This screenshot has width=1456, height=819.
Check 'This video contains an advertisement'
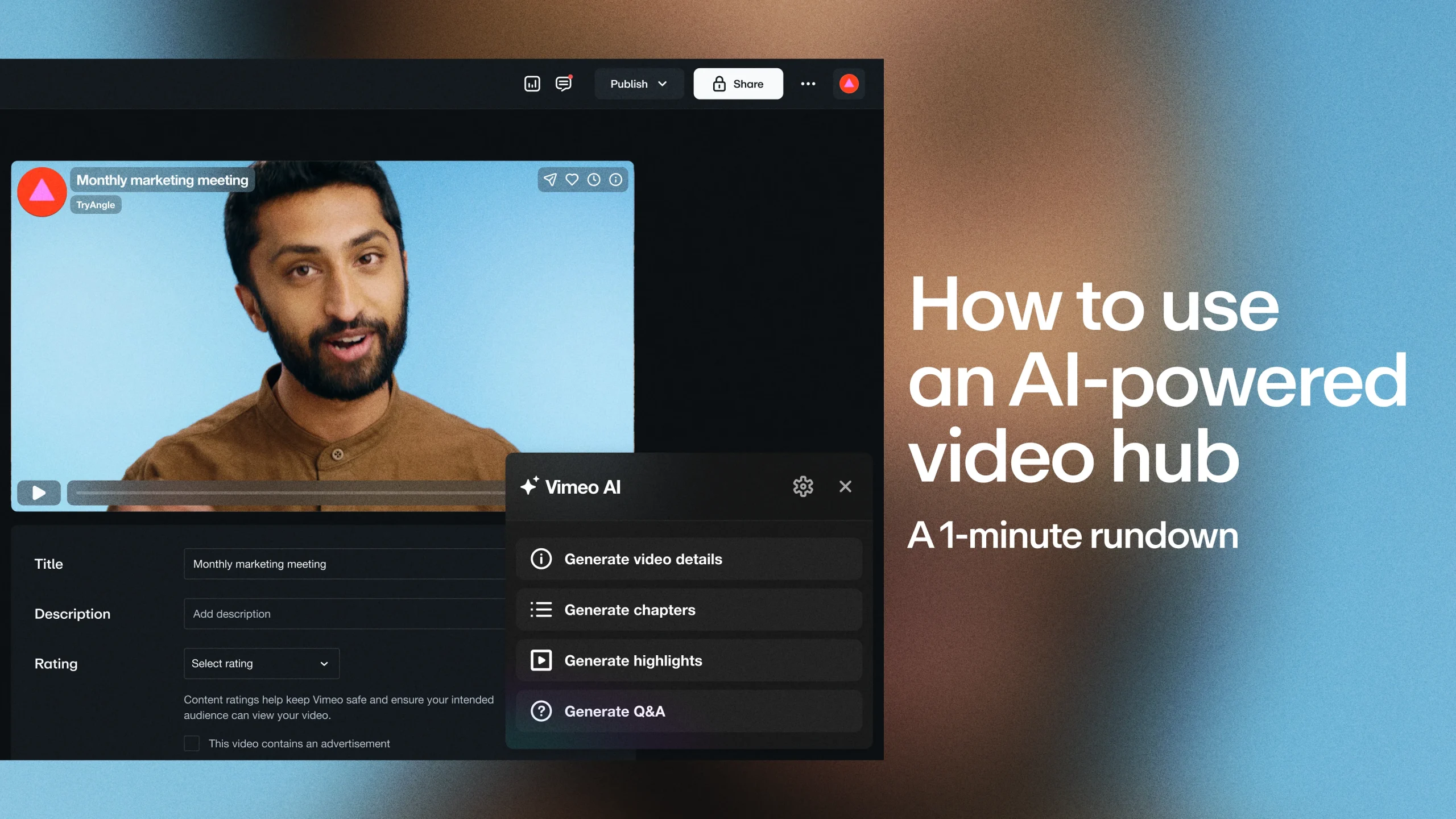[x=192, y=743]
